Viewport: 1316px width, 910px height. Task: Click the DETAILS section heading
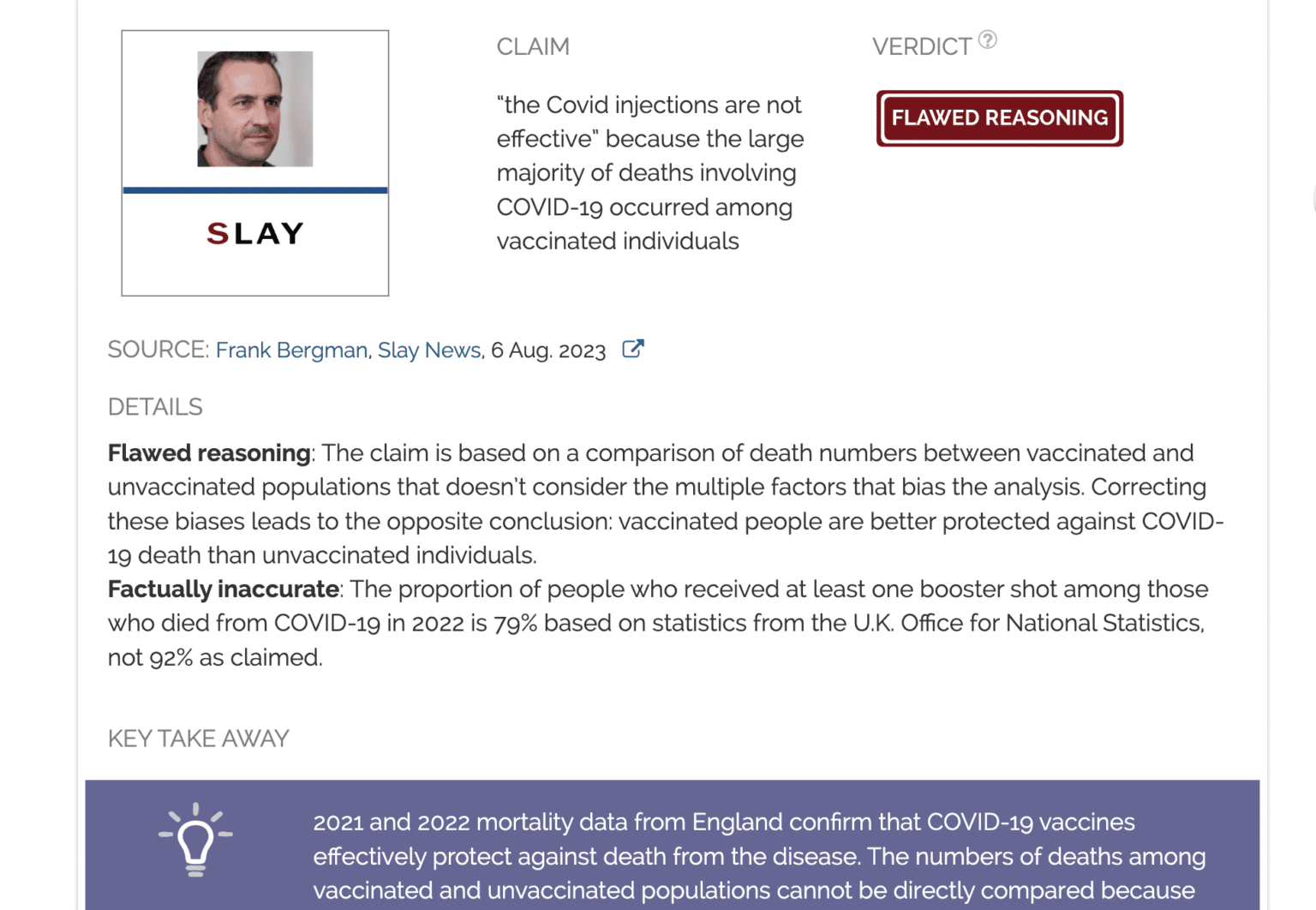155,407
